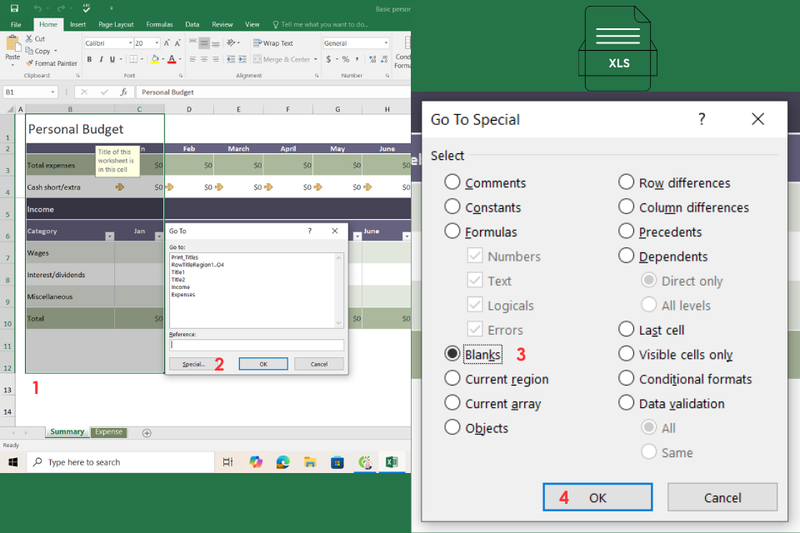Click the Redo arrow icon
The height and width of the screenshot is (533, 800).
61,8
